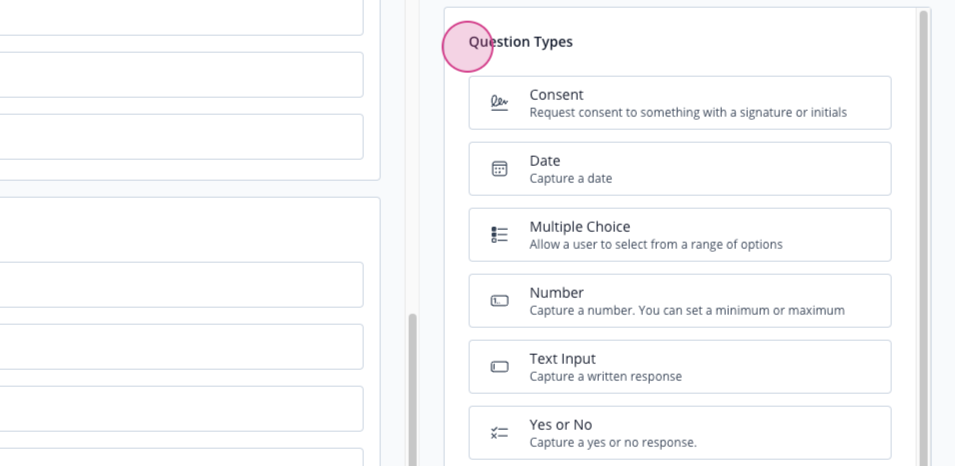Add a Multiple Choice question
This screenshot has width=955, height=466.
[x=680, y=235]
